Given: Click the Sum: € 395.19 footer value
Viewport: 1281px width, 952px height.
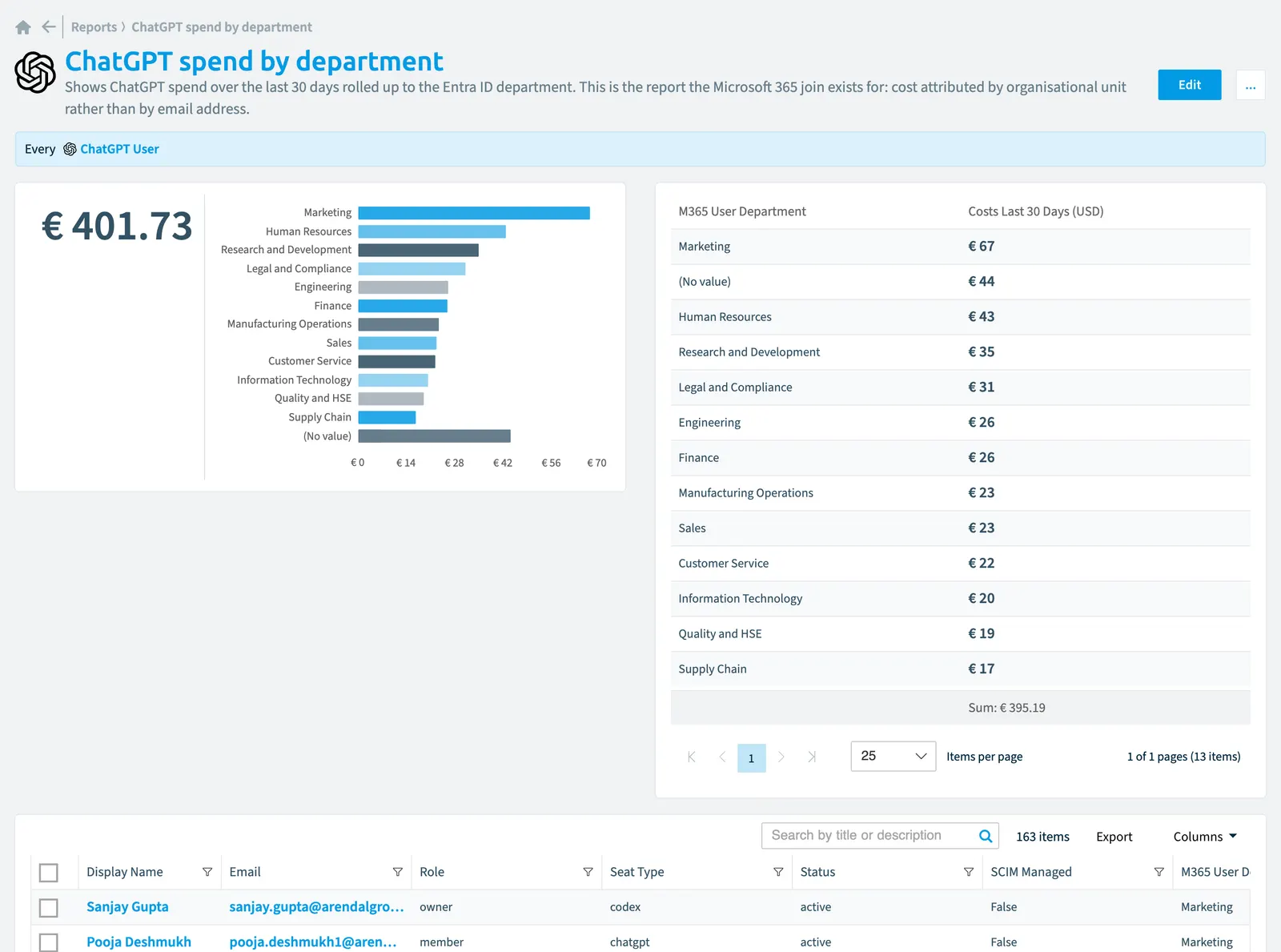Looking at the screenshot, I should tap(1006, 708).
